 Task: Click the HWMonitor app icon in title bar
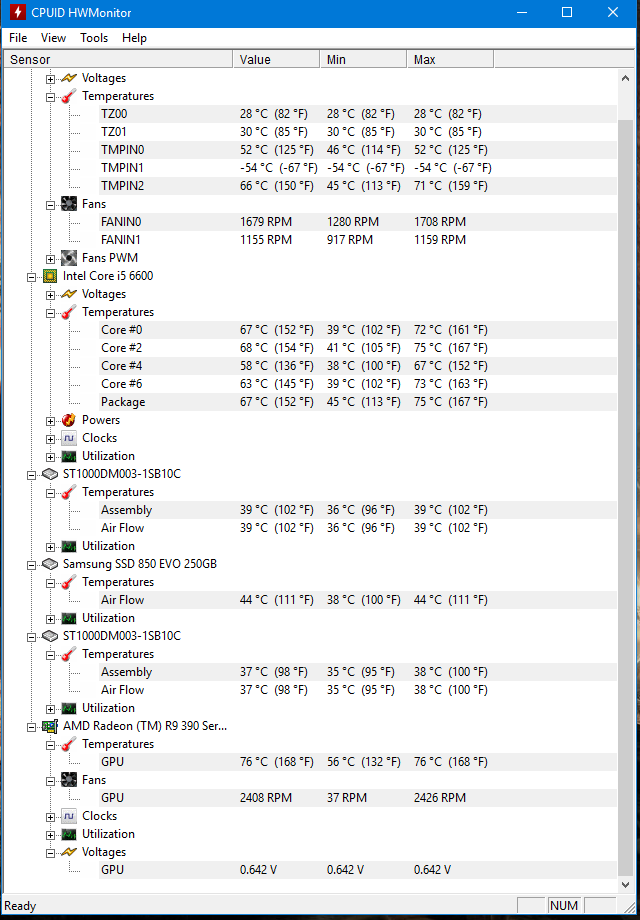pos(18,13)
